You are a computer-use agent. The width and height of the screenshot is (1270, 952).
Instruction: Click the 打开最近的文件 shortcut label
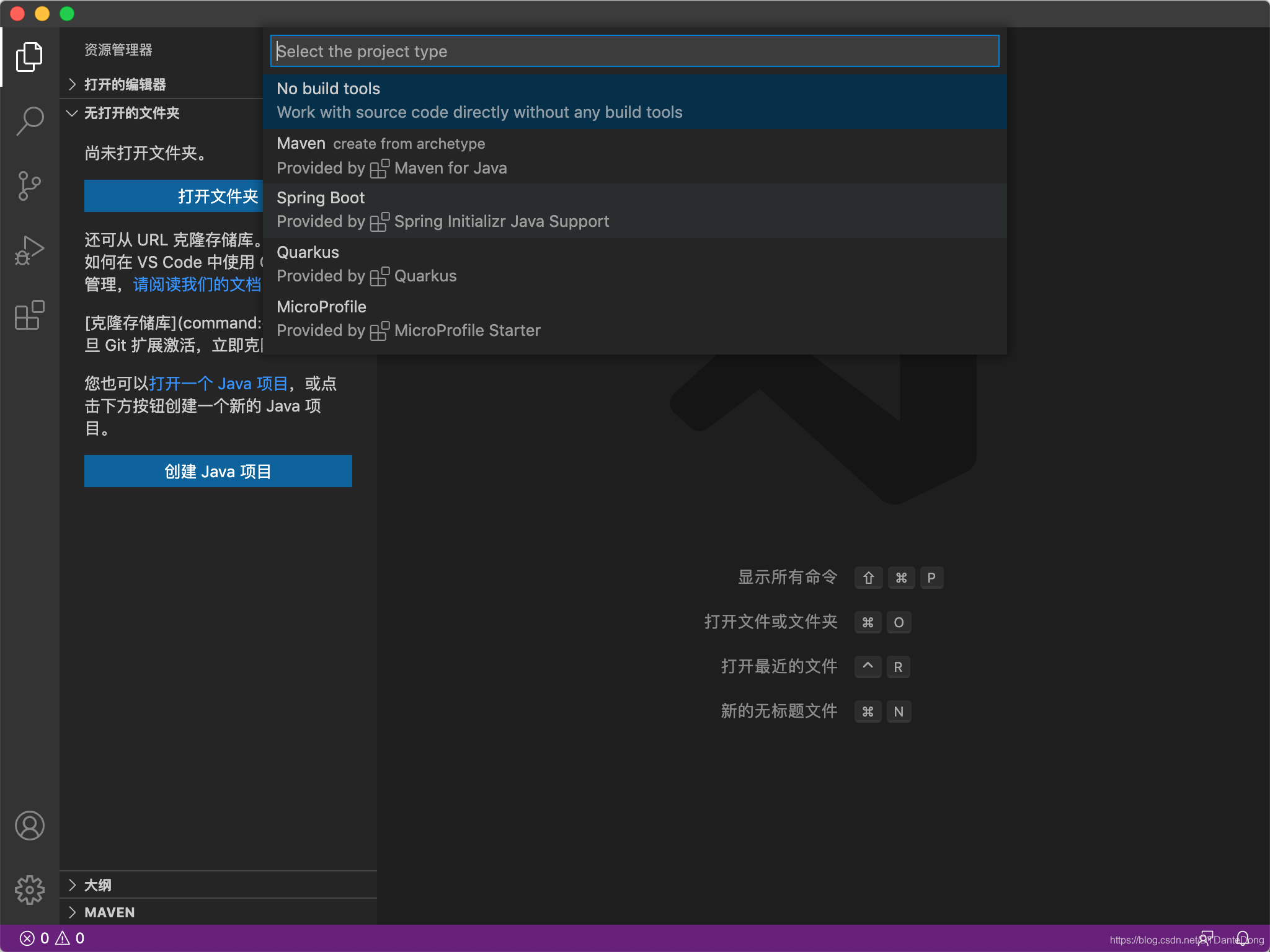click(779, 666)
